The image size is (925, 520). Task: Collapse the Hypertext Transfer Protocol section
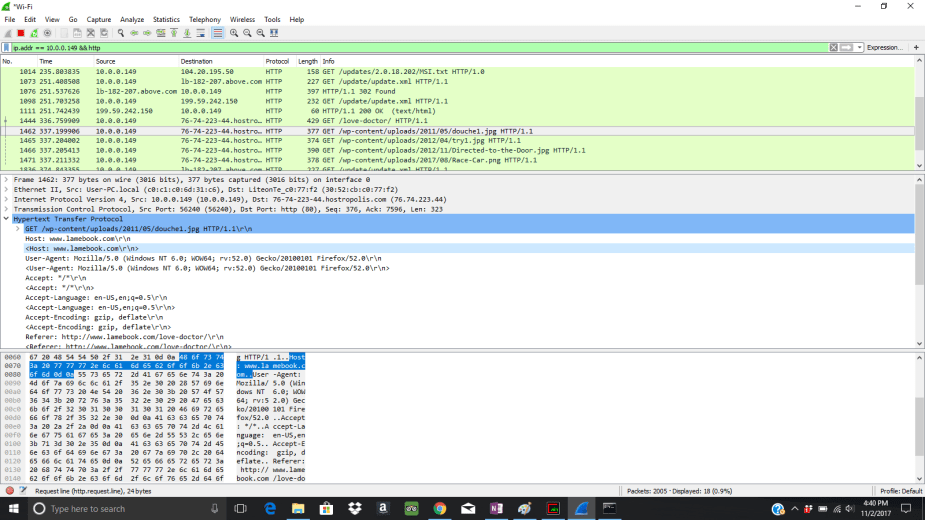6,219
